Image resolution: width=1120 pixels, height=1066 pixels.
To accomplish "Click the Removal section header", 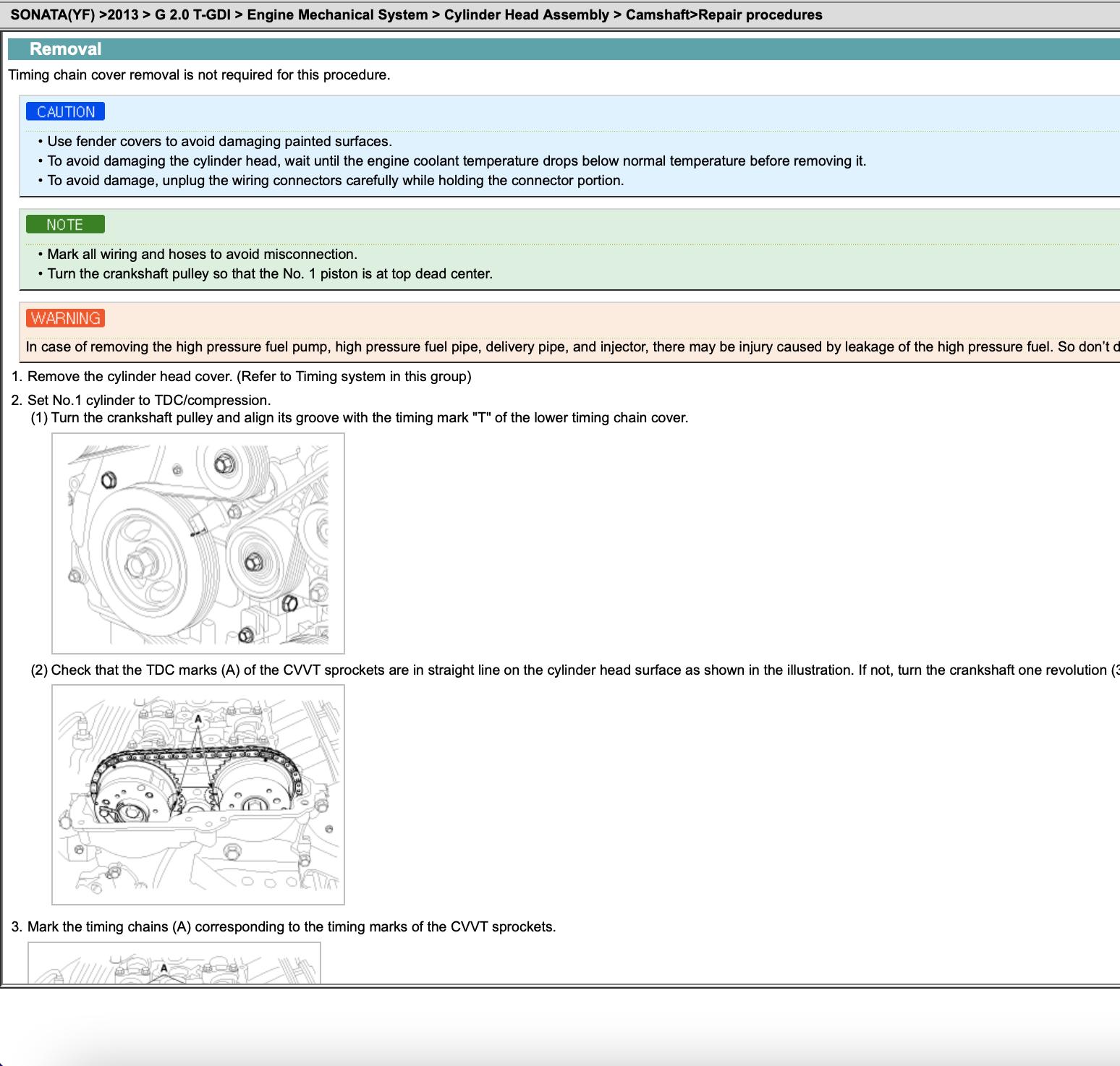I will [x=65, y=49].
